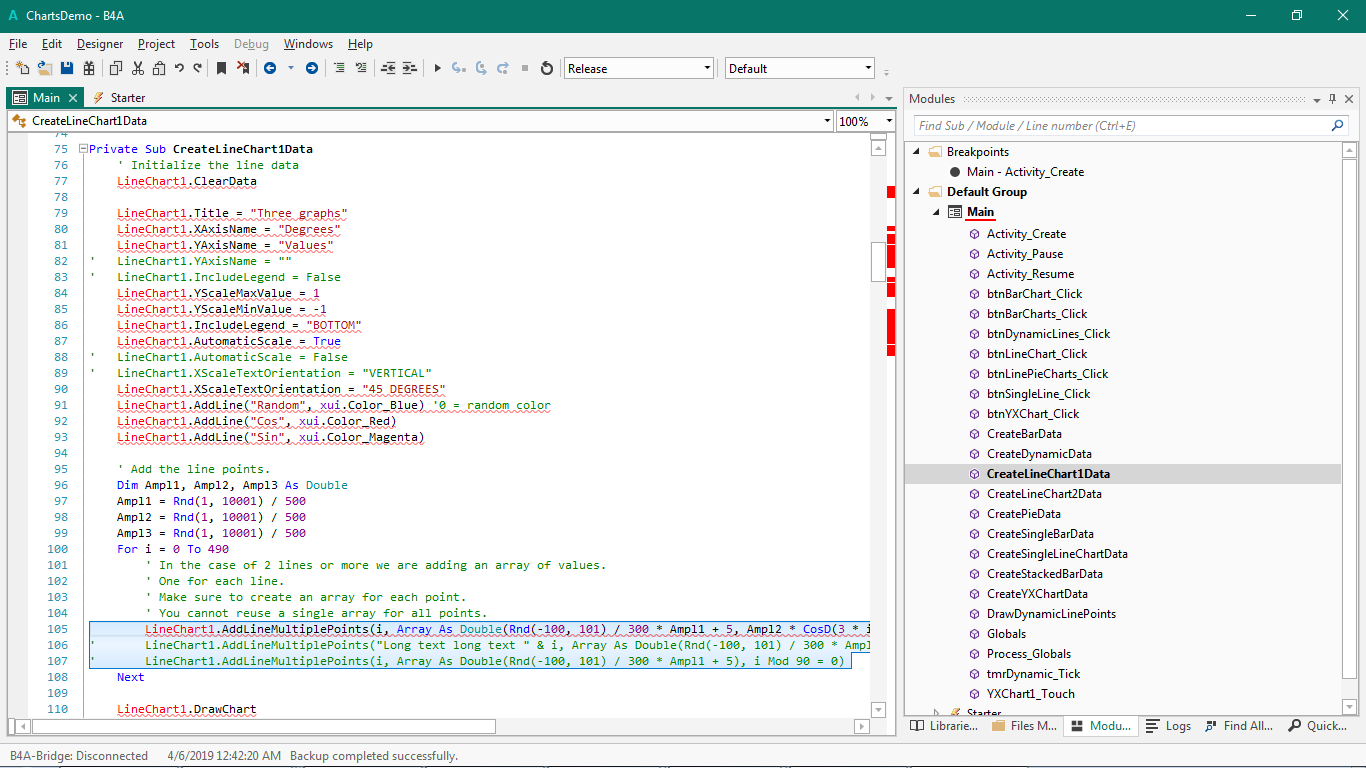Image resolution: width=1366 pixels, height=768 pixels.
Task: Open the Release build configuration dropdown
Action: tap(707, 69)
